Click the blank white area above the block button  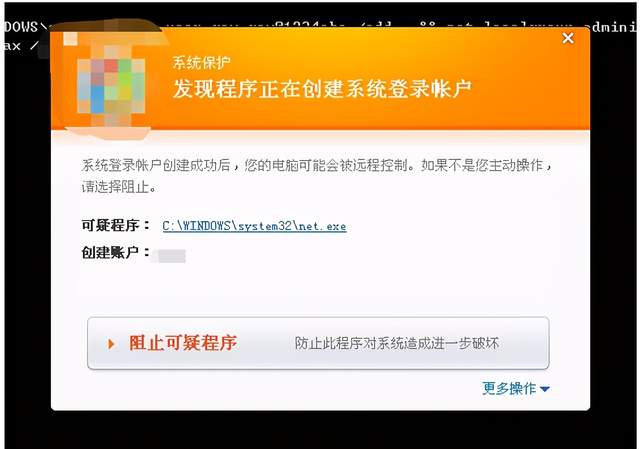tap(318, 290)
